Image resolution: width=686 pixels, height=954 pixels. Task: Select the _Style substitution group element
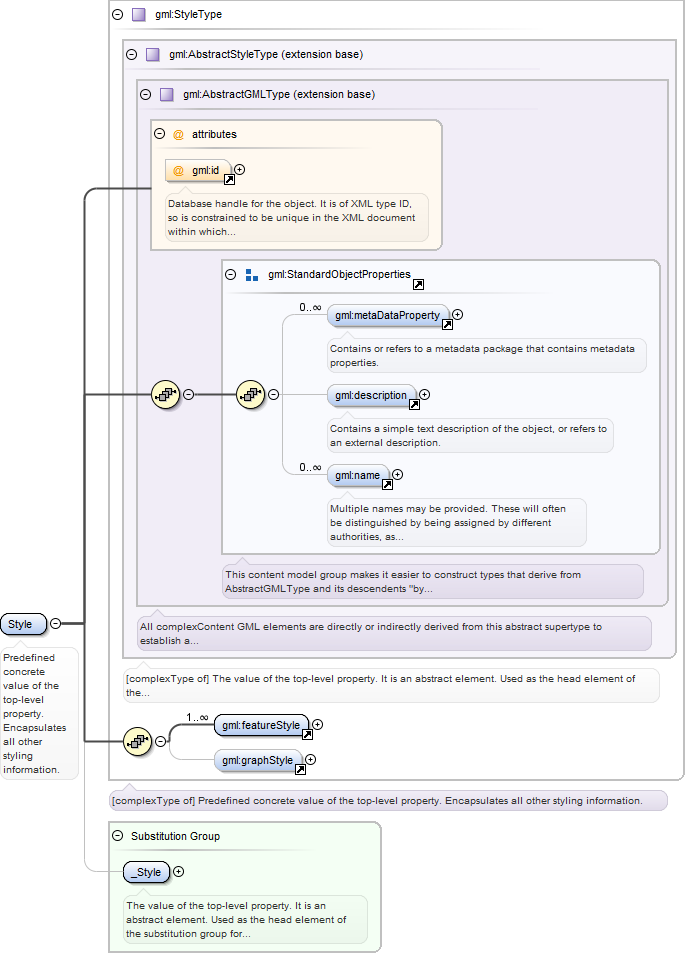click(147, 872)
